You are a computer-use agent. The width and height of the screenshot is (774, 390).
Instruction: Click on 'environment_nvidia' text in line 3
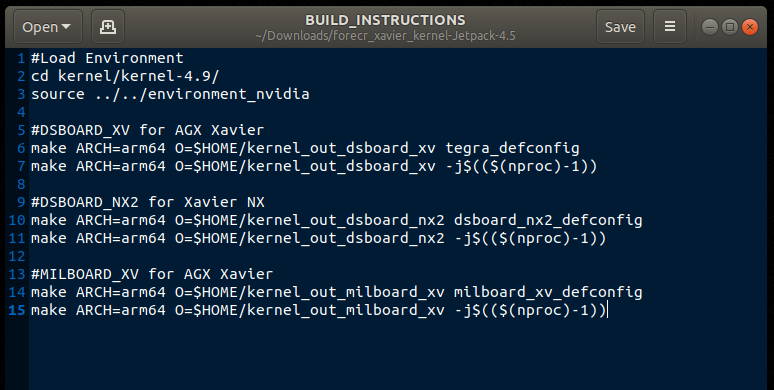[x=229, y=94]
